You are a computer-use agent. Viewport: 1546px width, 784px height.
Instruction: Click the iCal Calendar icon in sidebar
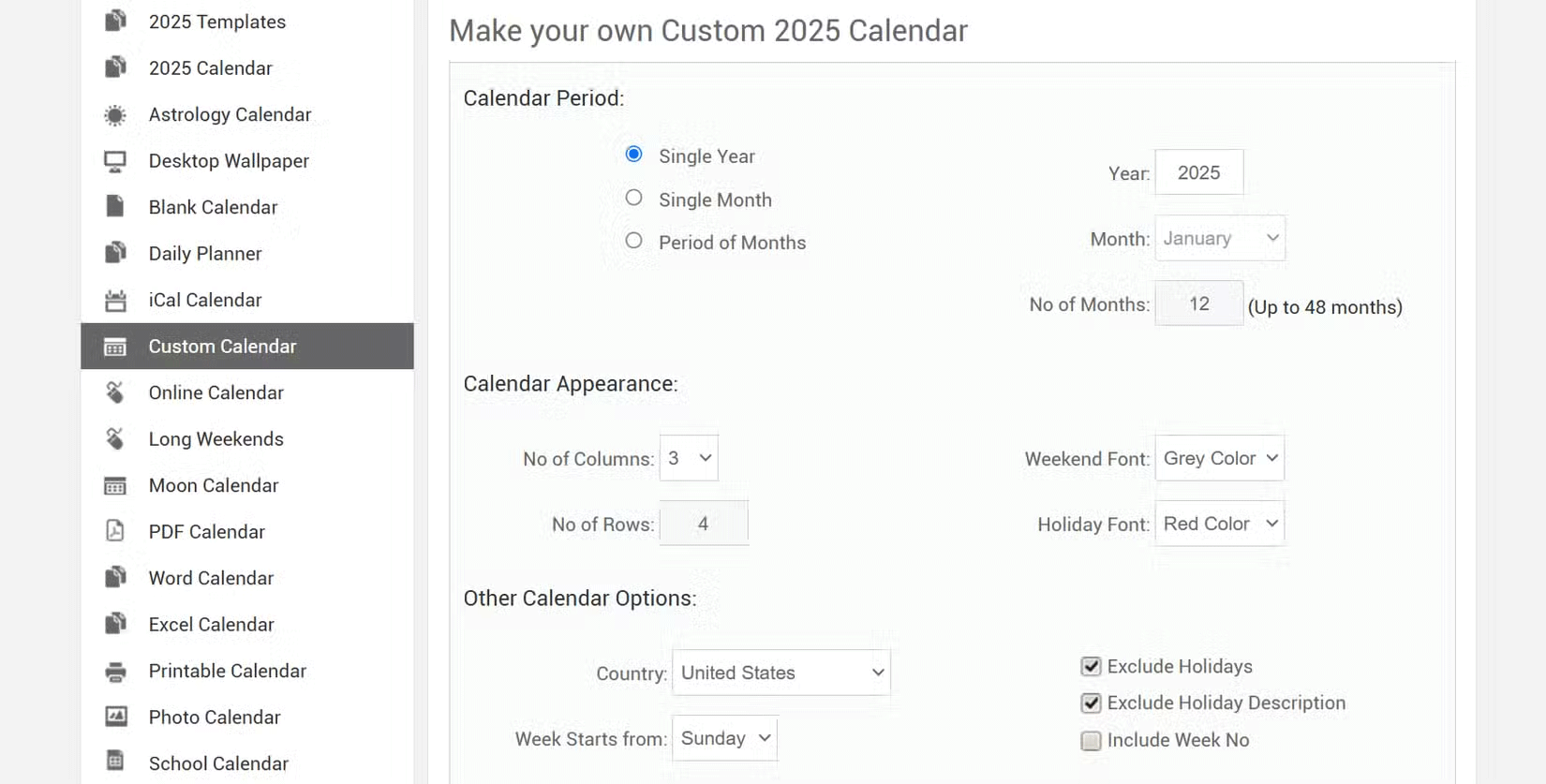(114, 300)
